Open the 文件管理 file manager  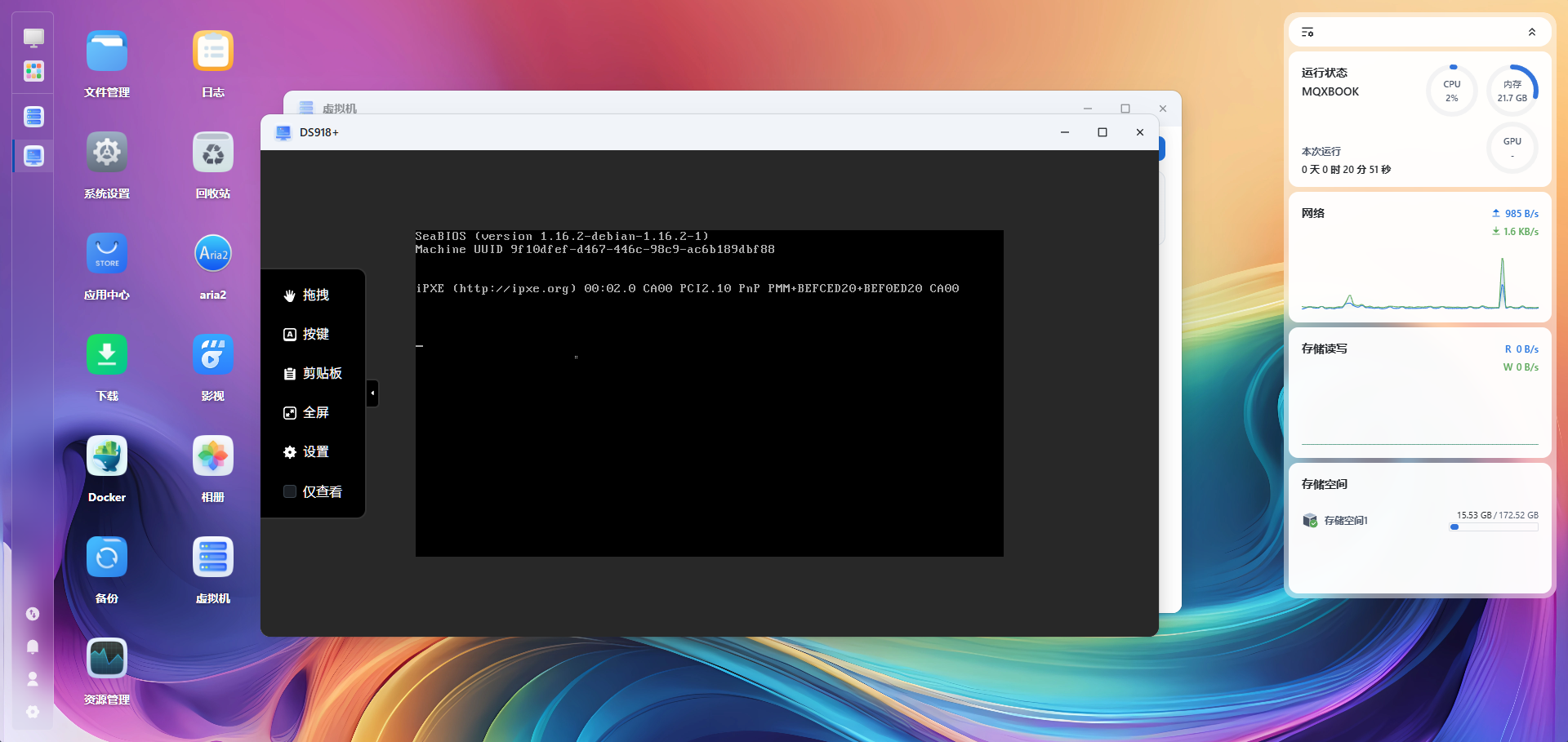tap(107, 51)
